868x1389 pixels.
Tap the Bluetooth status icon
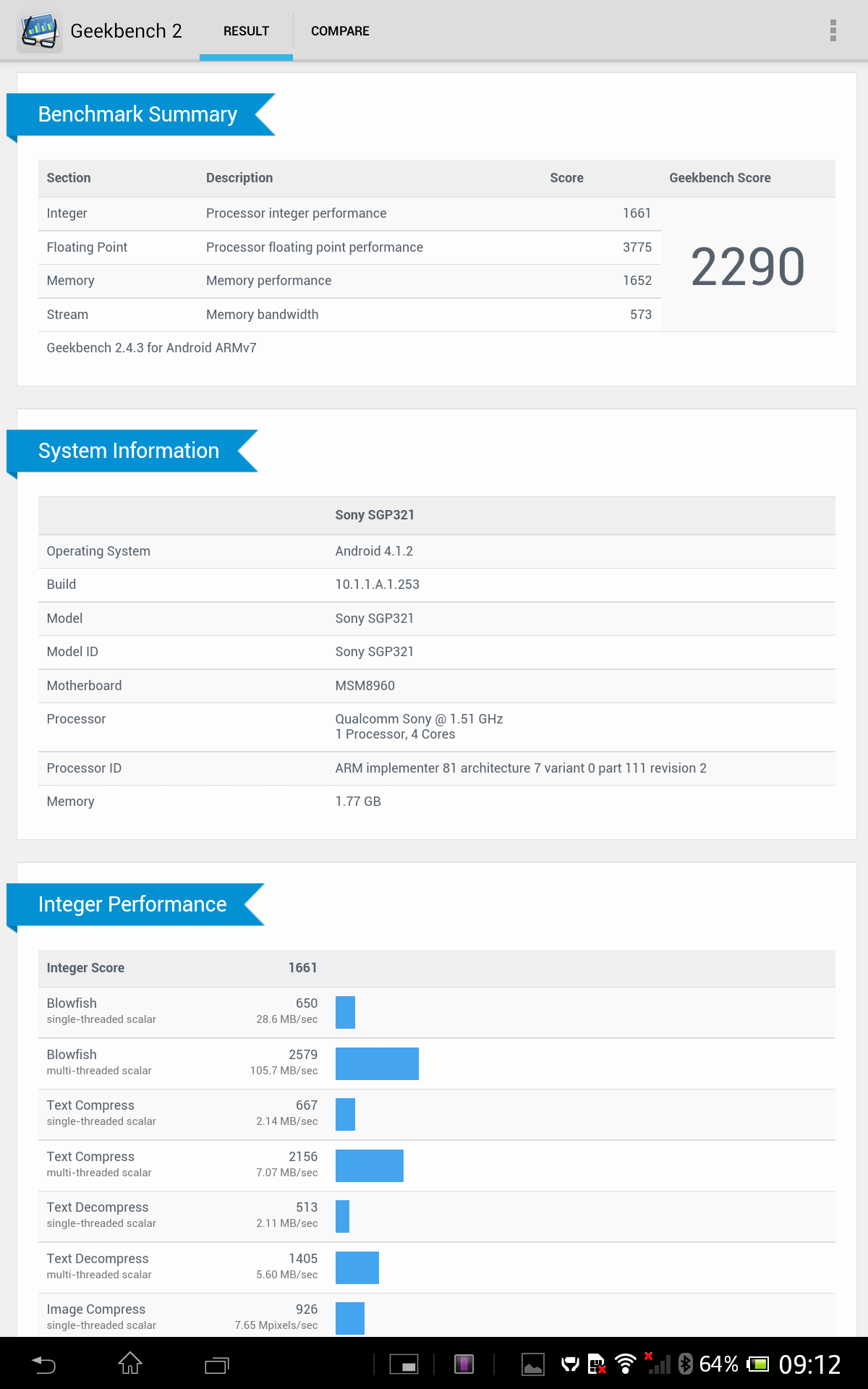tap(686, 1364)
